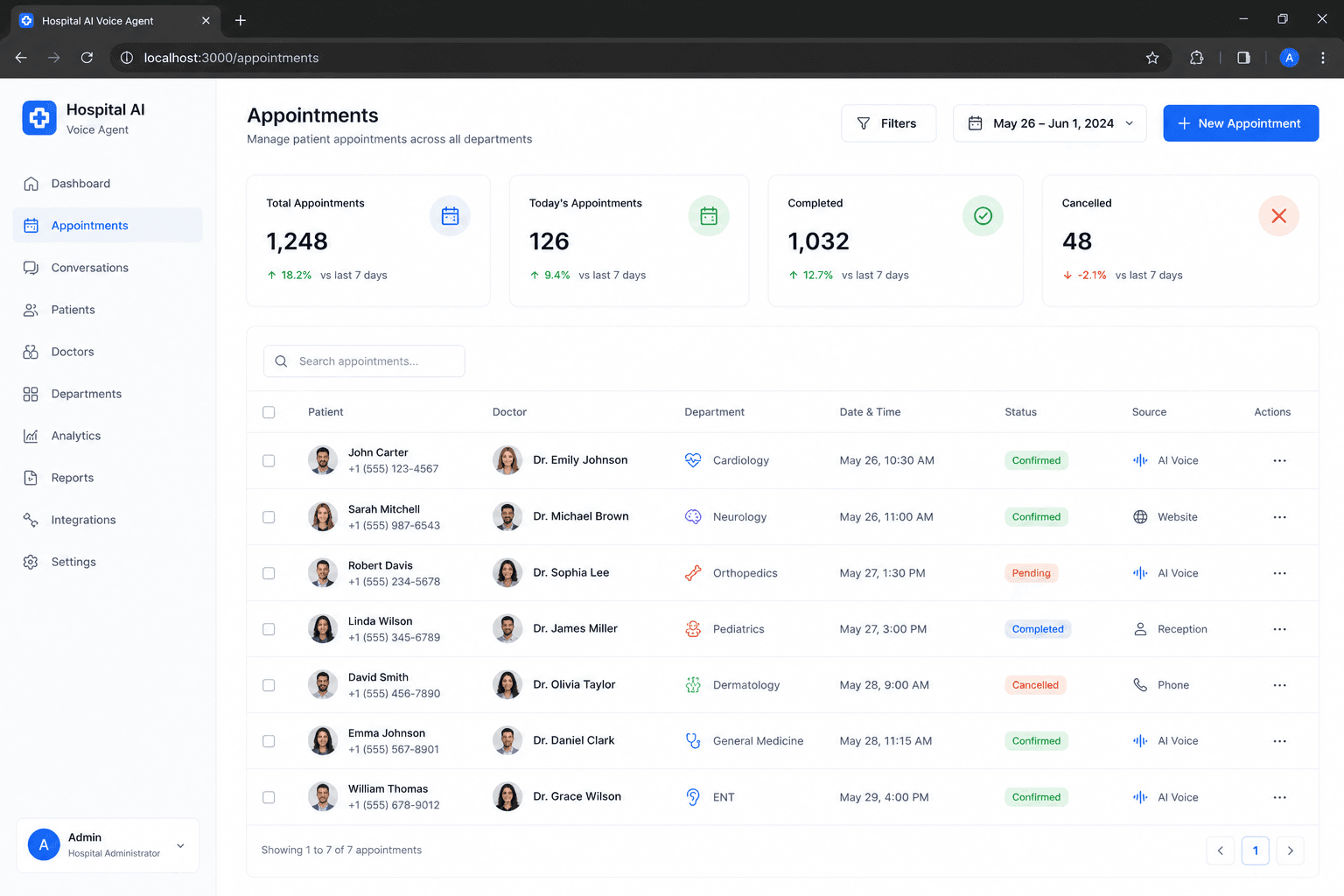
Task: Click the Reception person icon in Linda Wilson's row
Action: tap(1140, 629)
